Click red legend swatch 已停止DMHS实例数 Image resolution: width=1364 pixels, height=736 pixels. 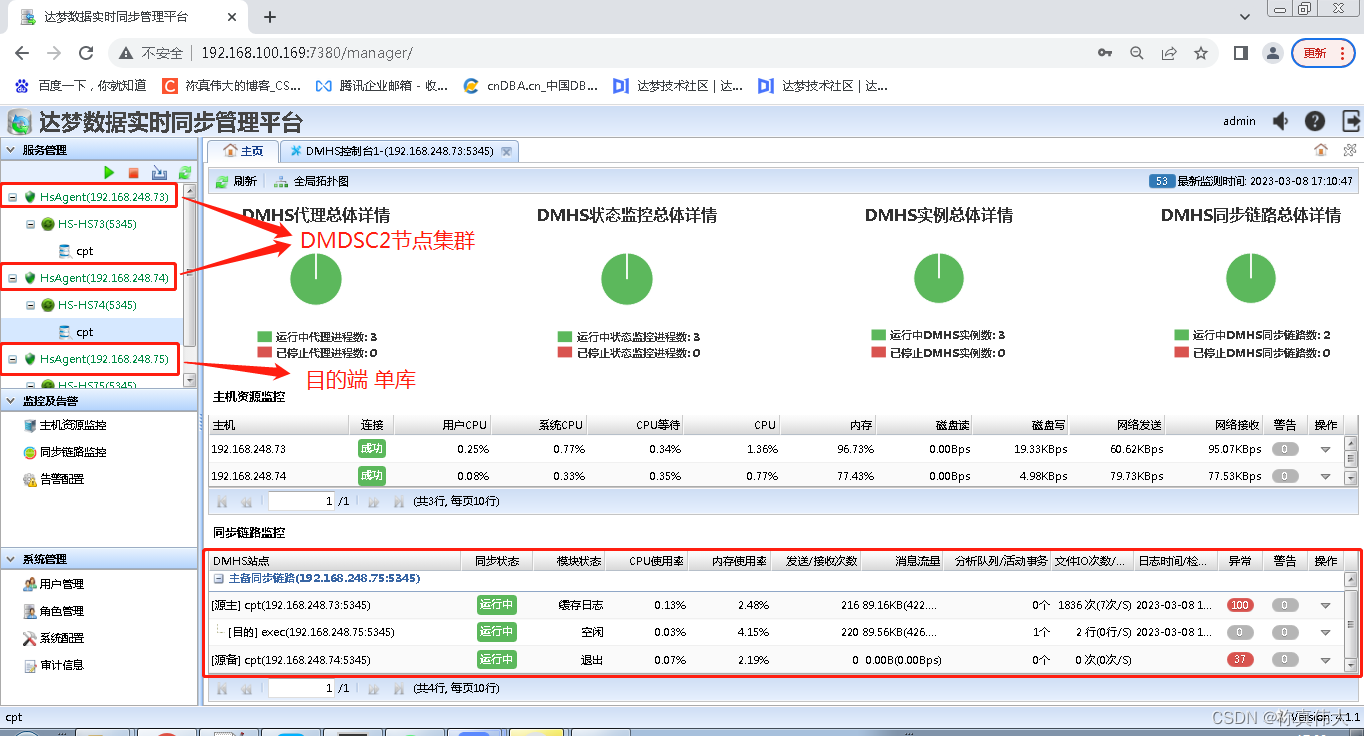(x=878, y=353)
